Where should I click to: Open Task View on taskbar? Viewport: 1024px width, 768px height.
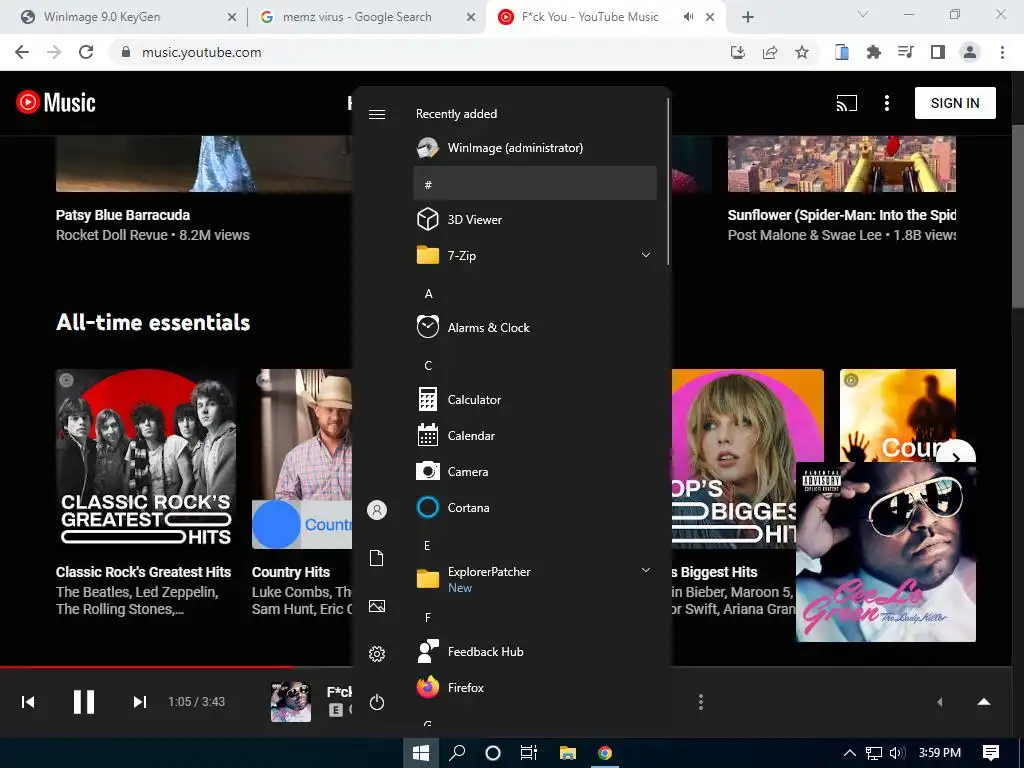pos(528,753)
